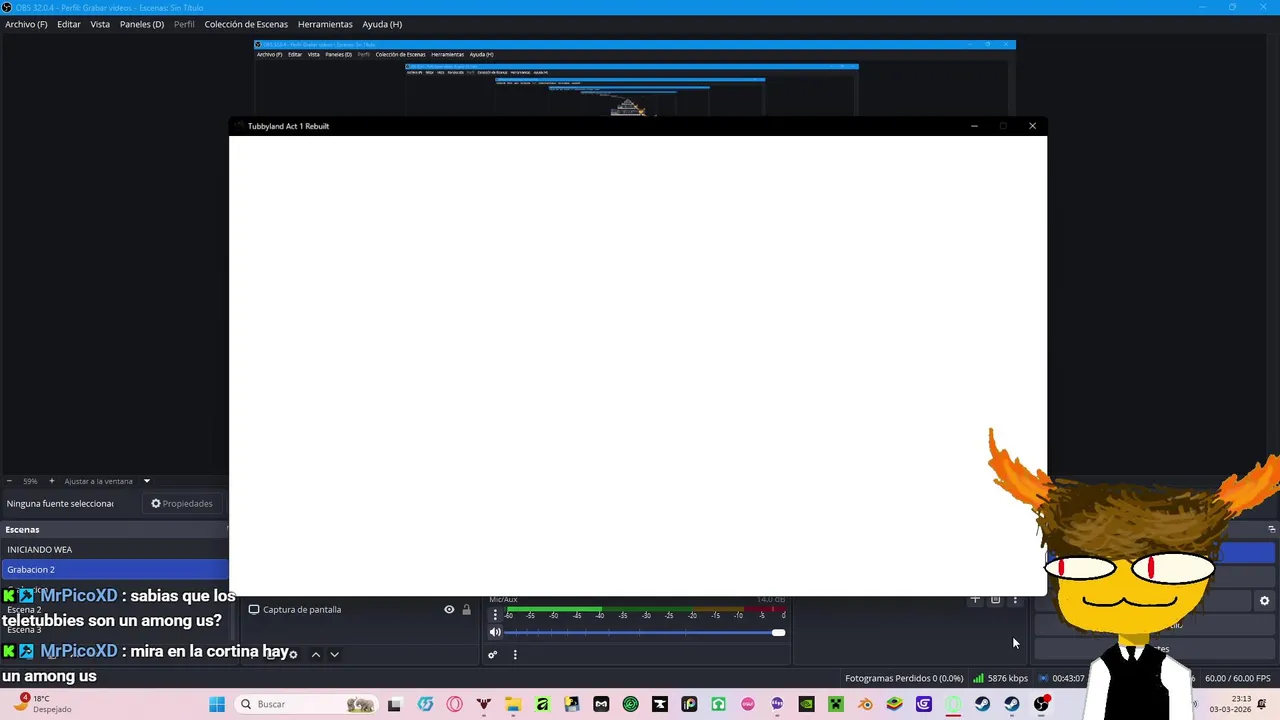1280x720 pixels.
Task: Open the Paneles (D) menu
Action: 142,24
